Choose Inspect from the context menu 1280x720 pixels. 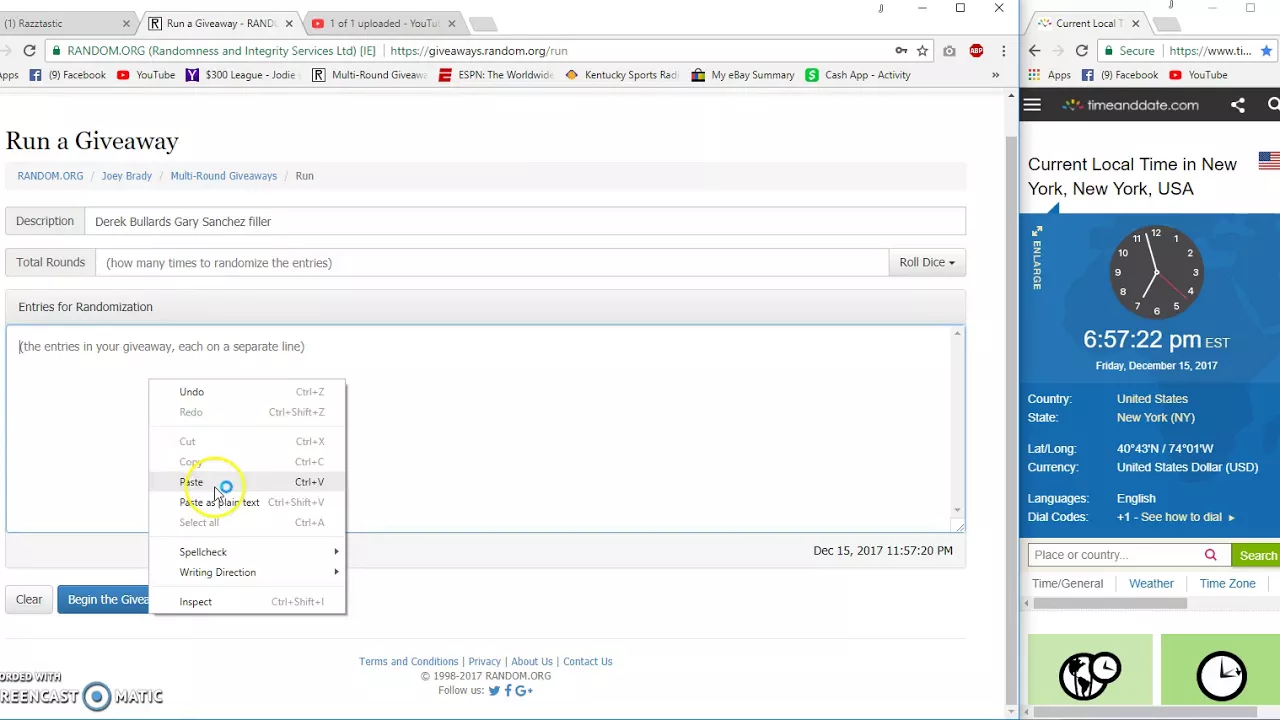247,602
